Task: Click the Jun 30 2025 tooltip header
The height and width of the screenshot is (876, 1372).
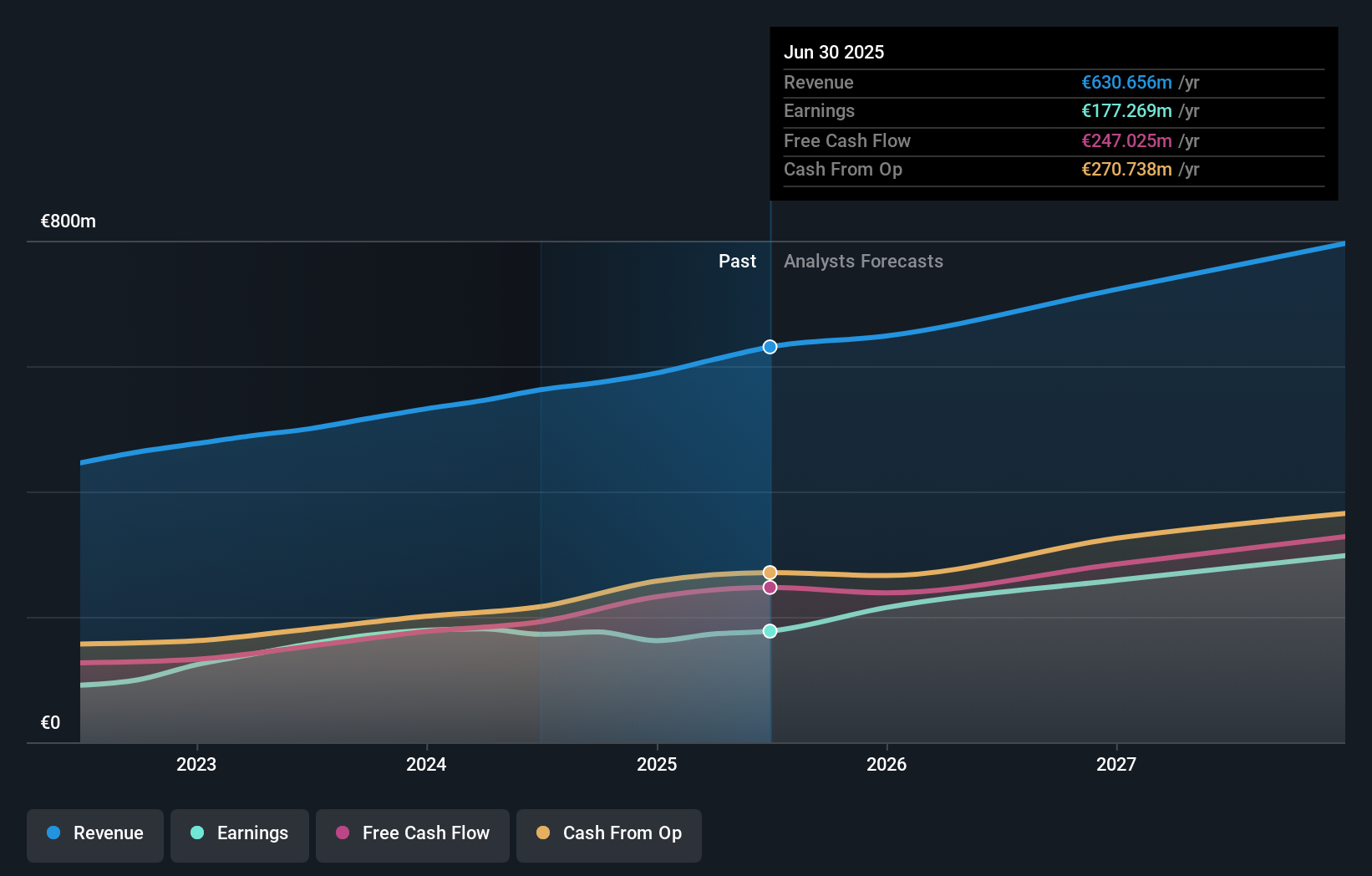Action: (834, 52)
